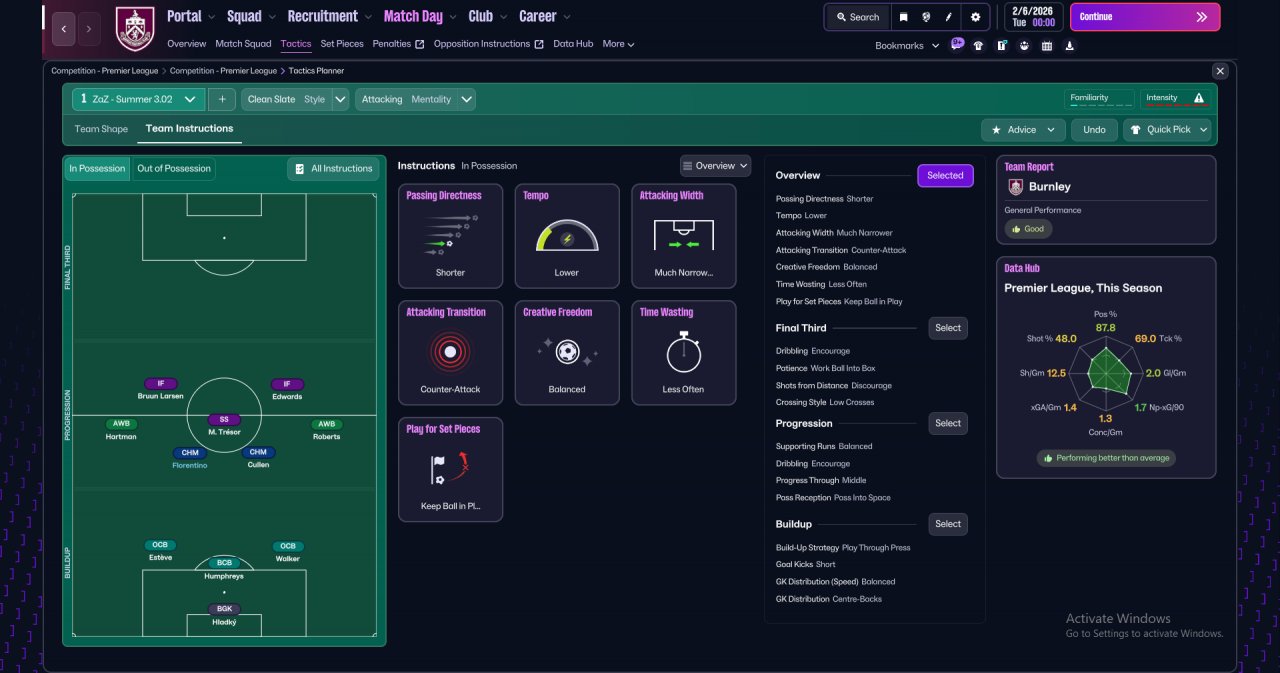The height and width of the screenshot is (673, 1280).
Task: Click the download-style bookmark icon
Action: coord(1070,45)
